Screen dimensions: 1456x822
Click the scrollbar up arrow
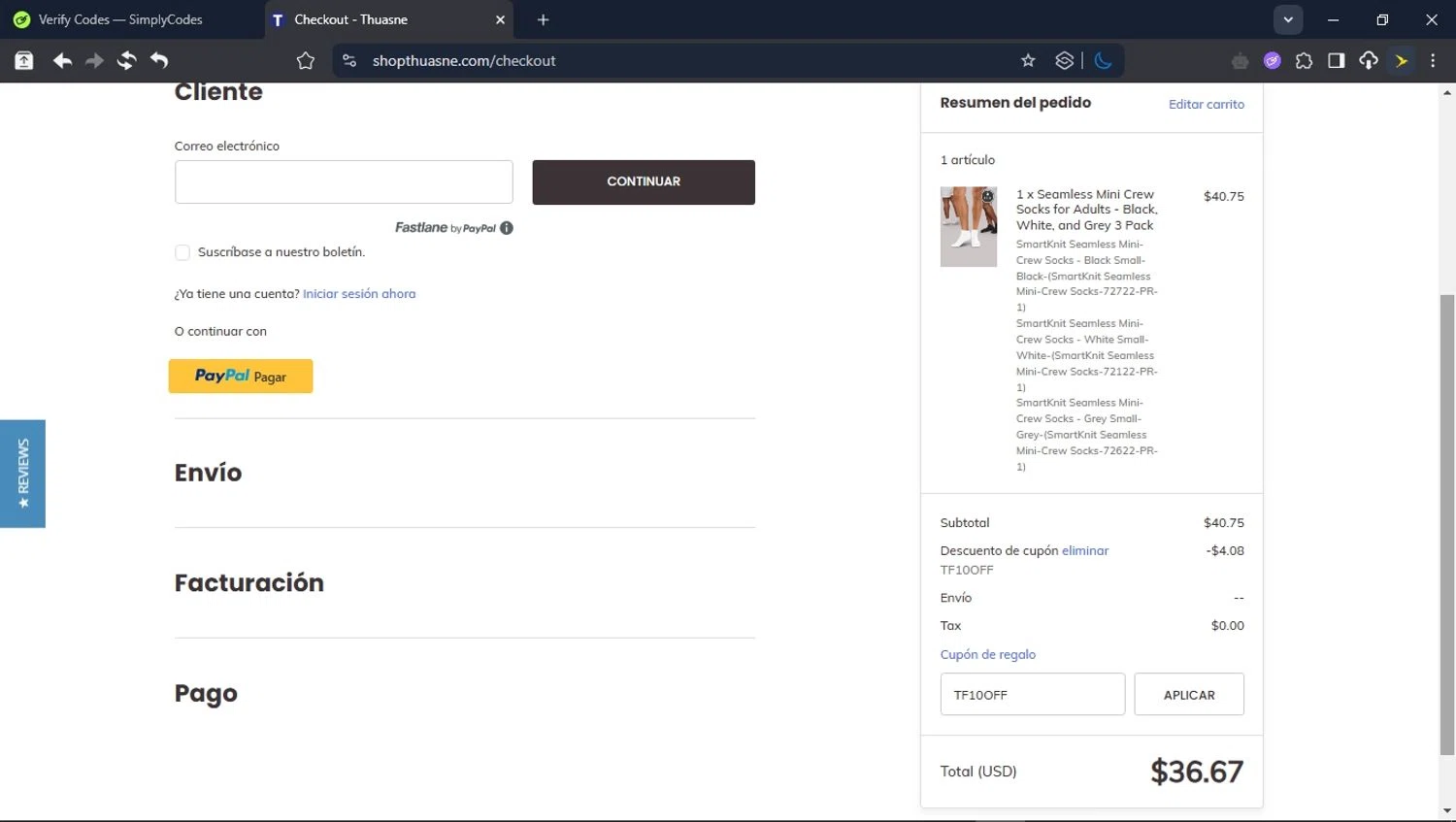1447,93
